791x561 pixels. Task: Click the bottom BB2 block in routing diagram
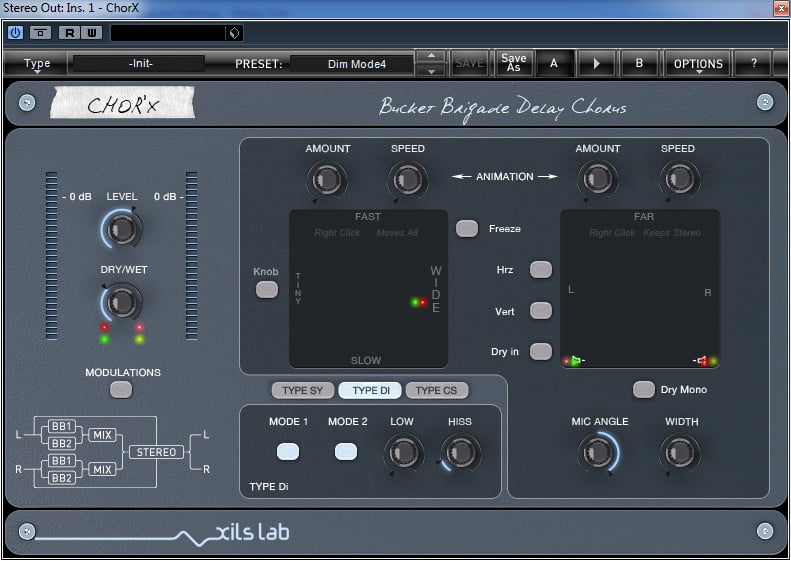tap(62, 478)
